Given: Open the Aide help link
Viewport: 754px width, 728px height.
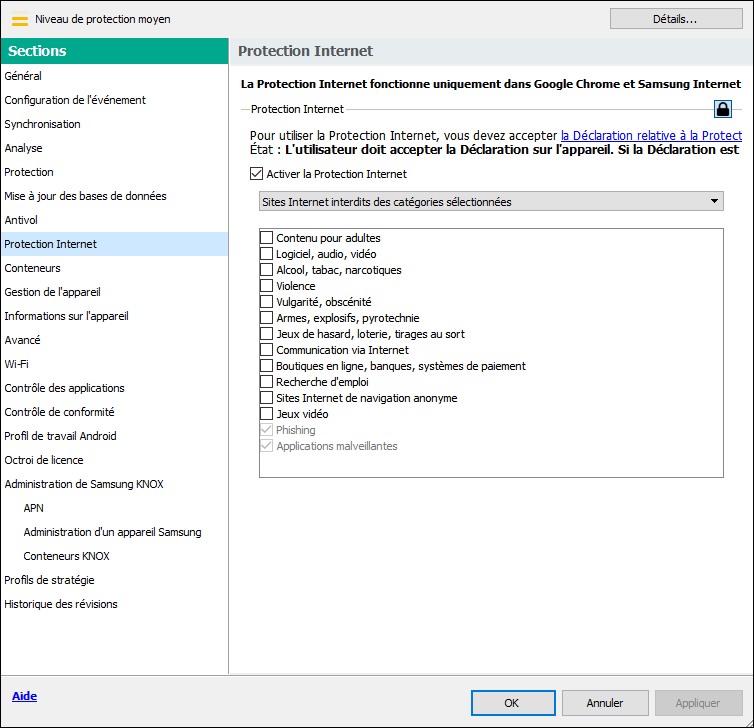Looking at the screenshot, I should coord(24,696).
